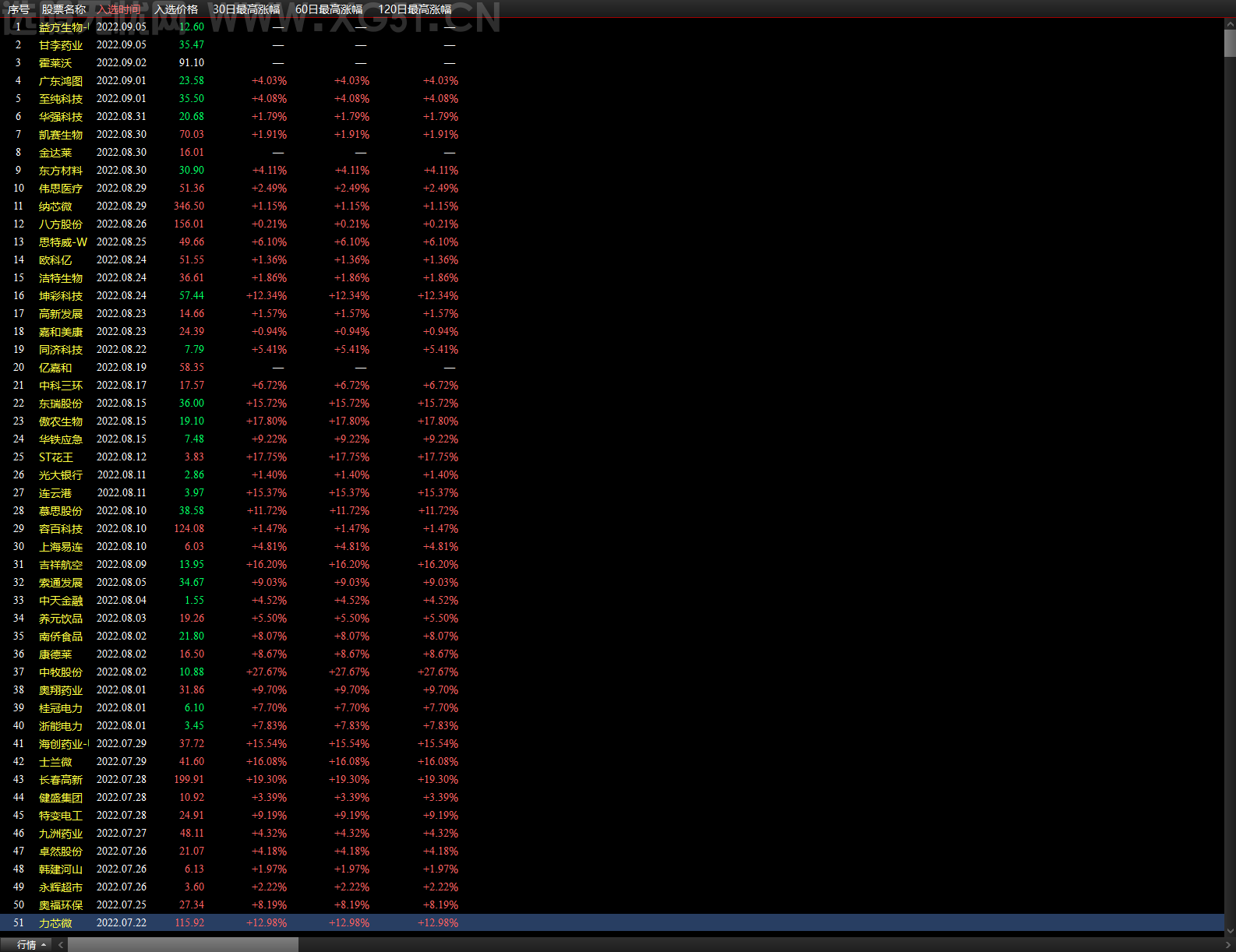The image size is (1236, 952).
Task: Select stock 金达莱
Action: [55, 153]
